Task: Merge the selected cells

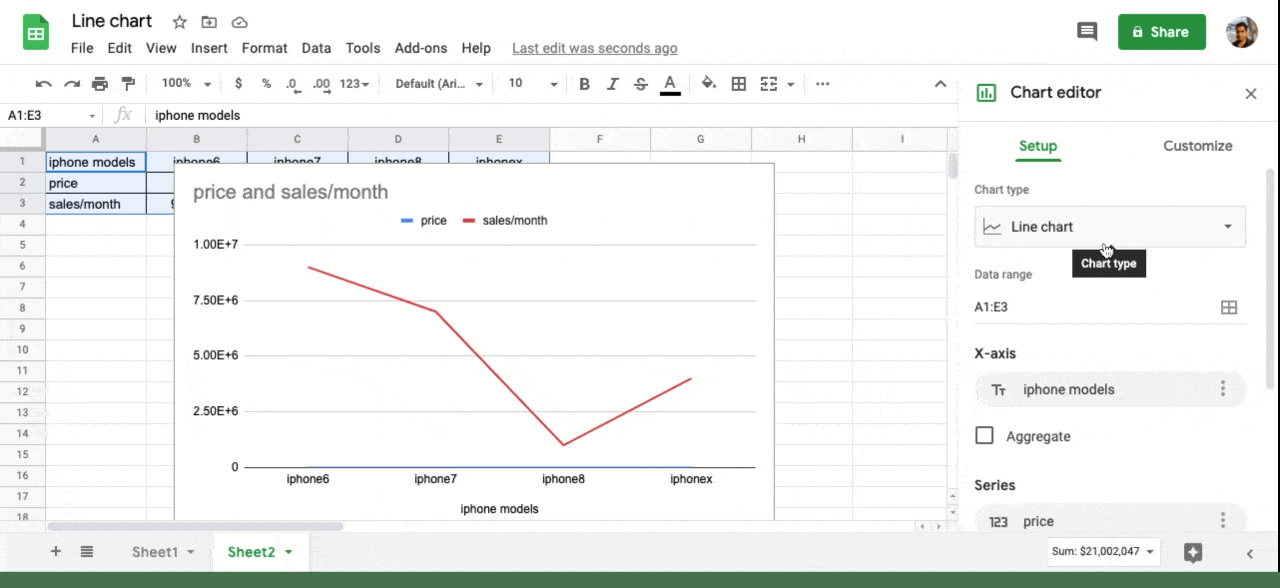Action: pyautogui.click(x=769, y=84)
